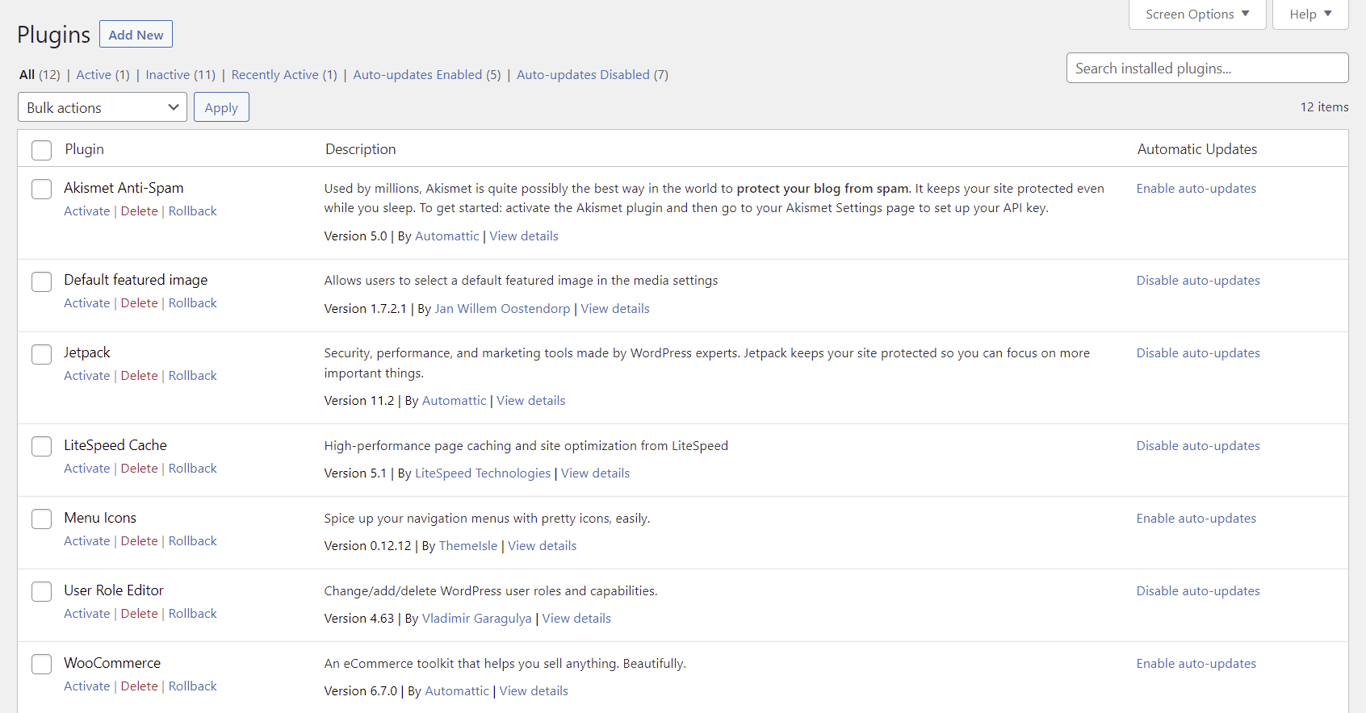Rollback the User Role Editor plugin
Viewport: 1366px width, 713px height.
[x=192, y=614]
